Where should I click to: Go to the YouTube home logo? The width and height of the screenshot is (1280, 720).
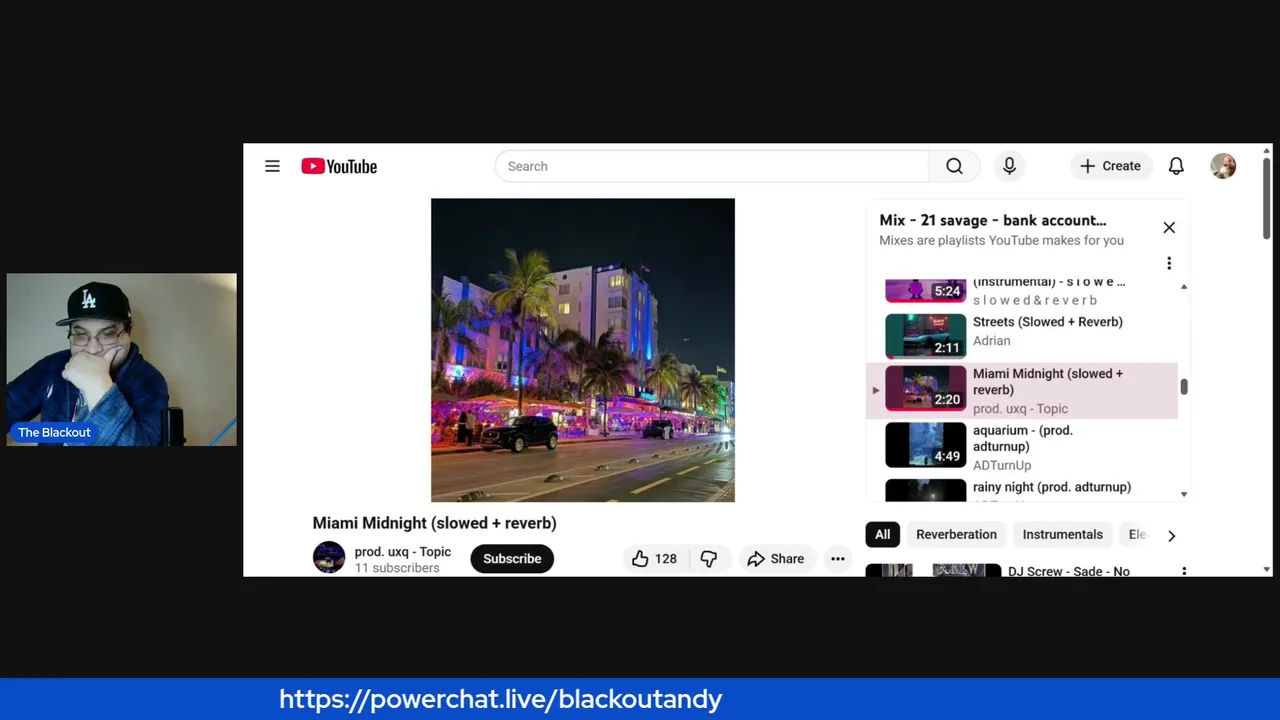click(339, 166)
